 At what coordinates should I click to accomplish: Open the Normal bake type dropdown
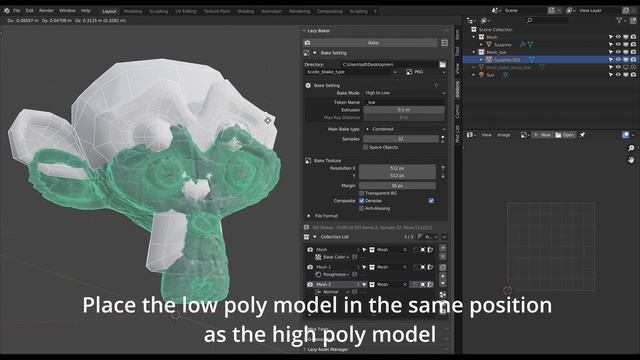(333, 292)
